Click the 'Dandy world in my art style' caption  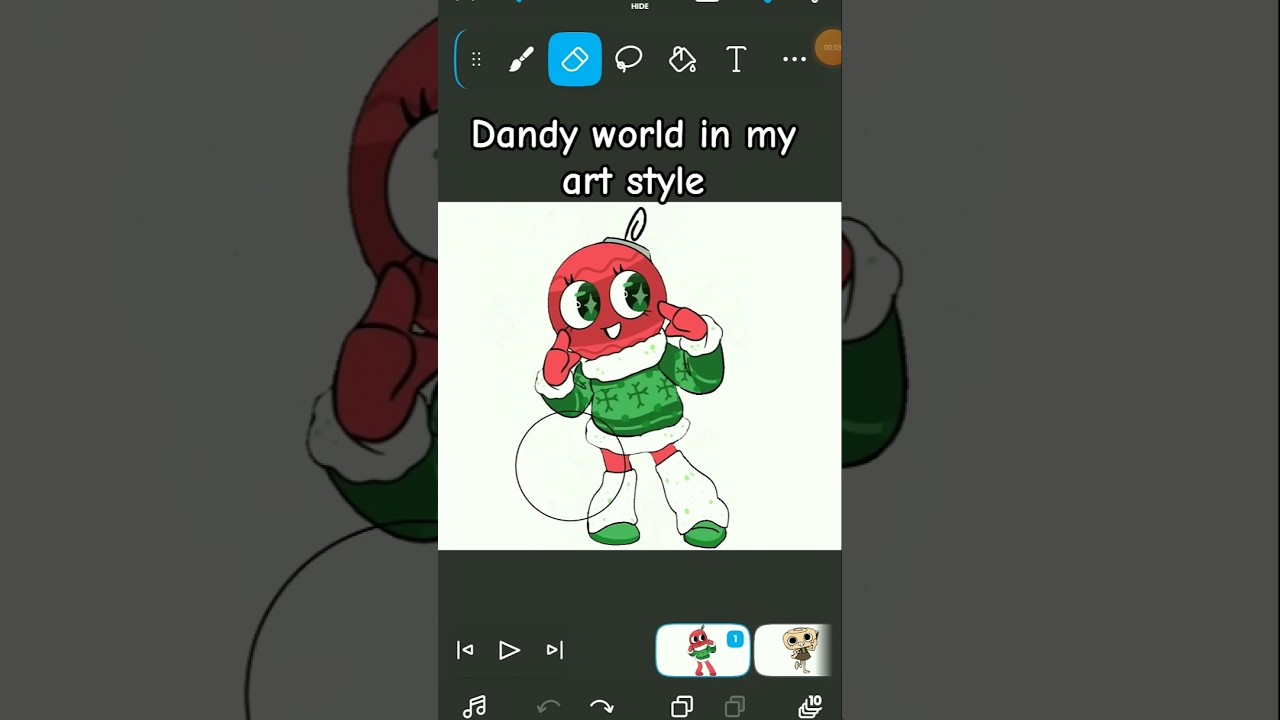(x=634, y=158)
